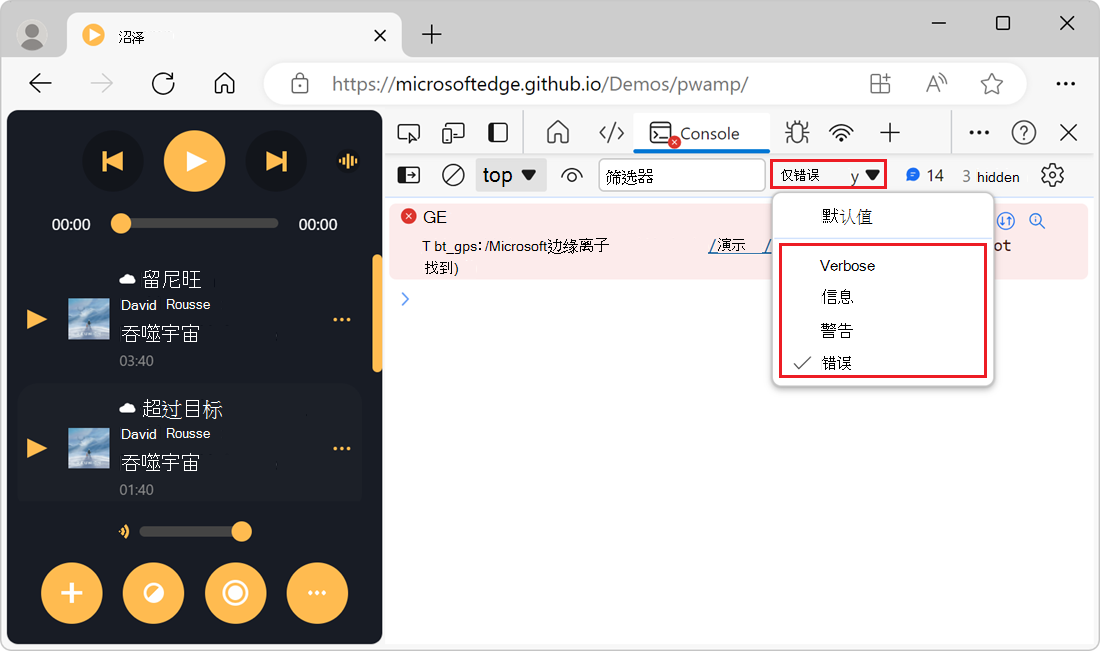This screenshot has height=651, width=1100.
Task: Uncheck the 错误 log level
Action: pyautogui.click(x=838, y=362)
